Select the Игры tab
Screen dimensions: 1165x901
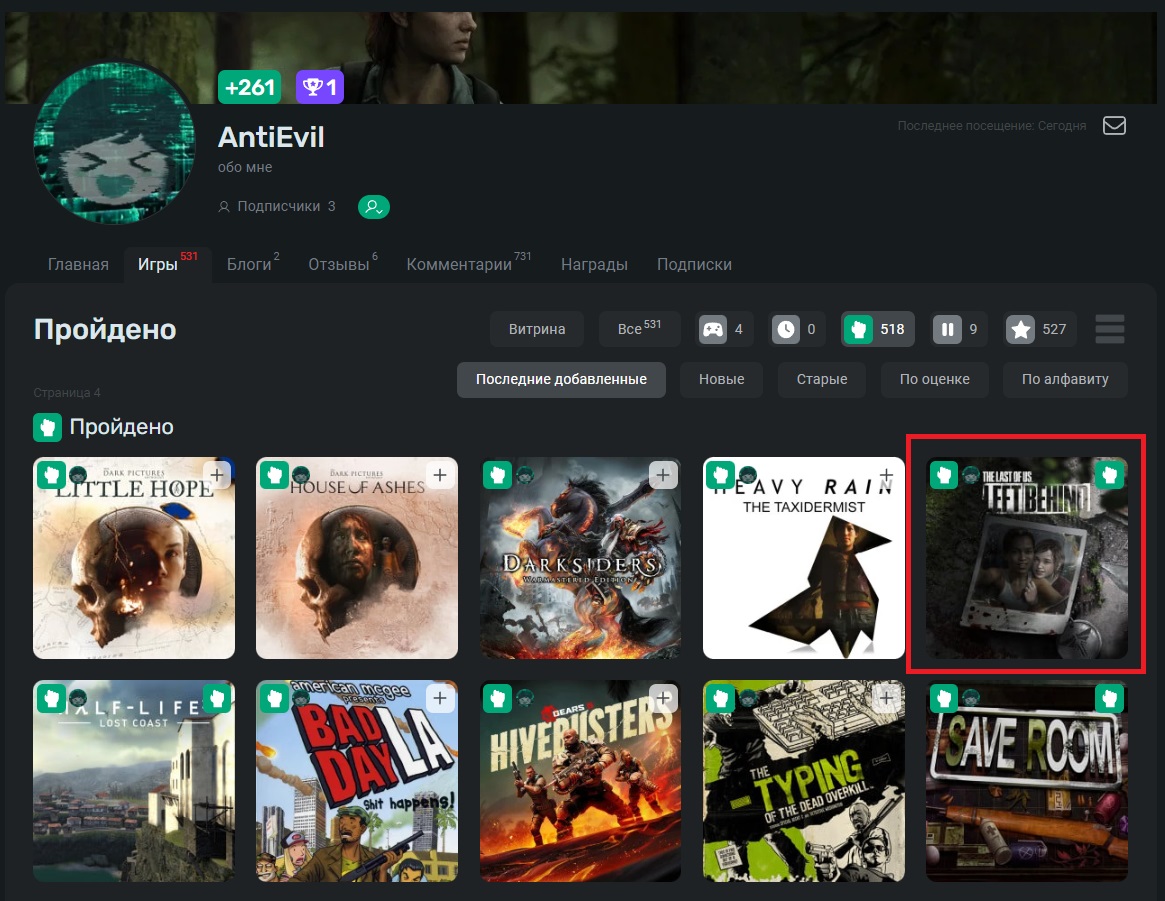pos(167,264)
